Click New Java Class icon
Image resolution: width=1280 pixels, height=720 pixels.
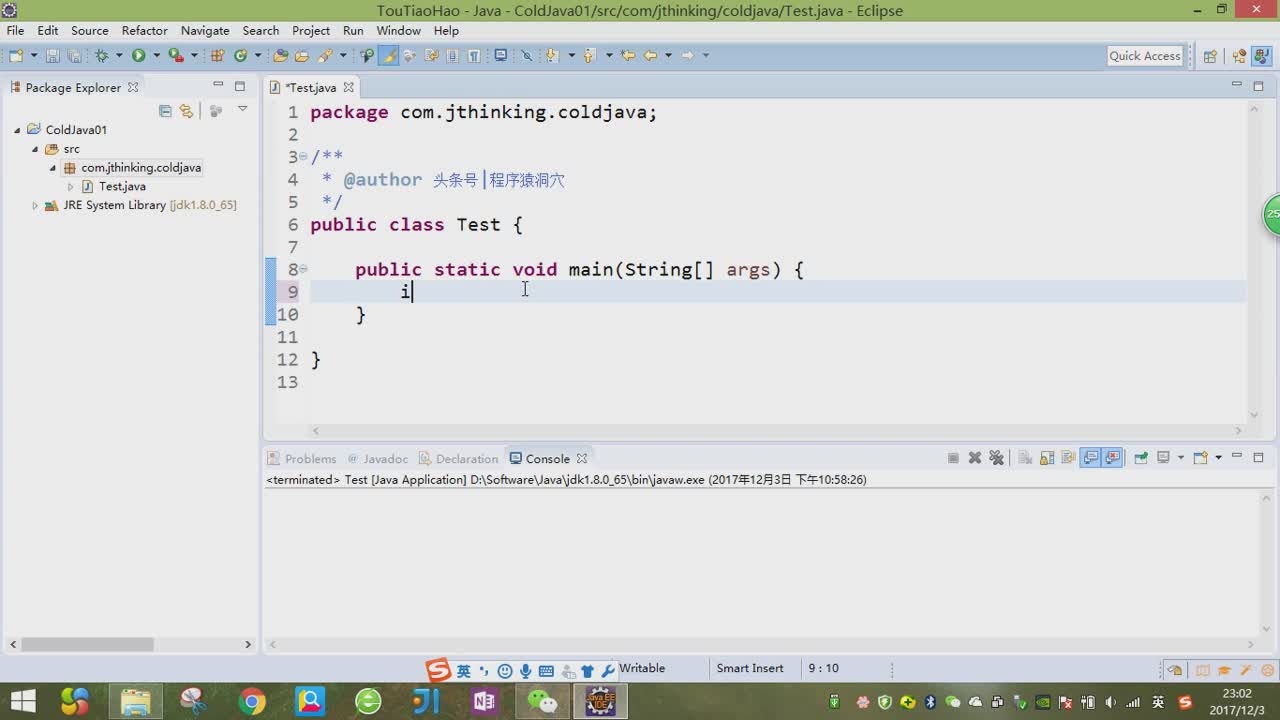[241, 56]
